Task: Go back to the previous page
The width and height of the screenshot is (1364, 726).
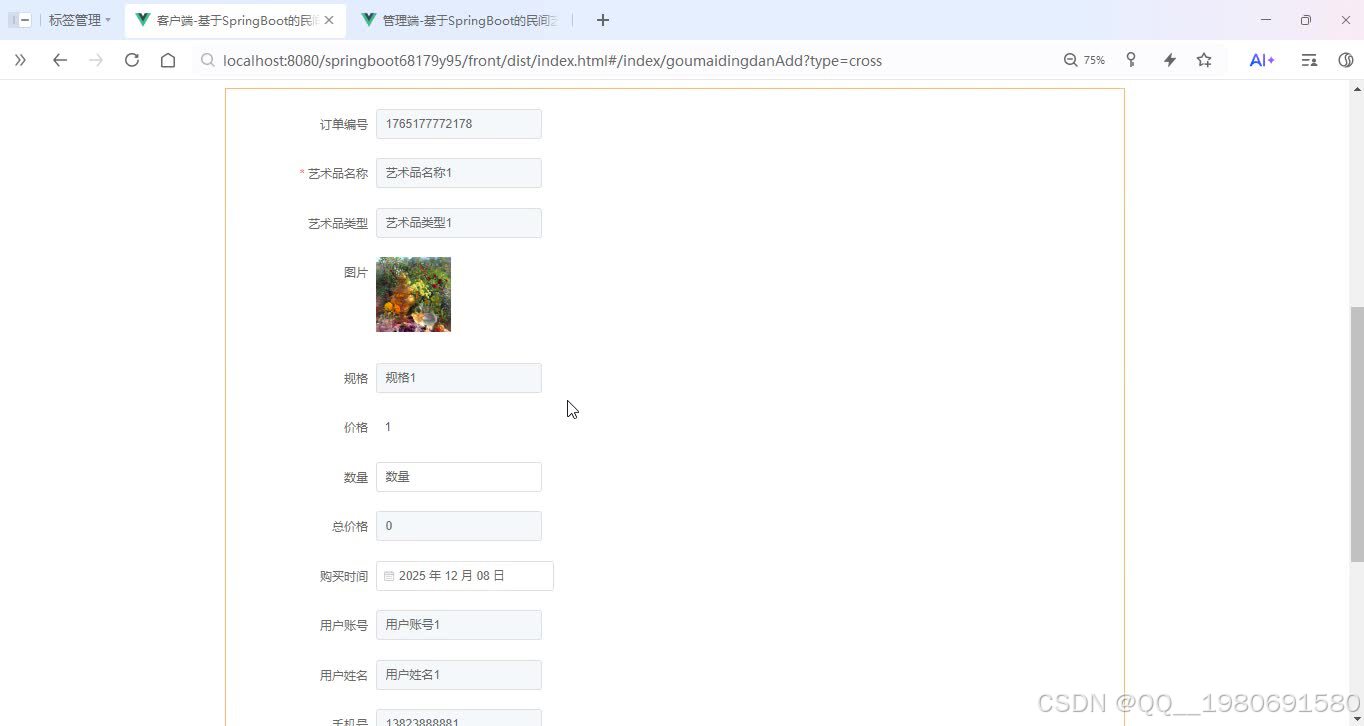Action: 60,60
